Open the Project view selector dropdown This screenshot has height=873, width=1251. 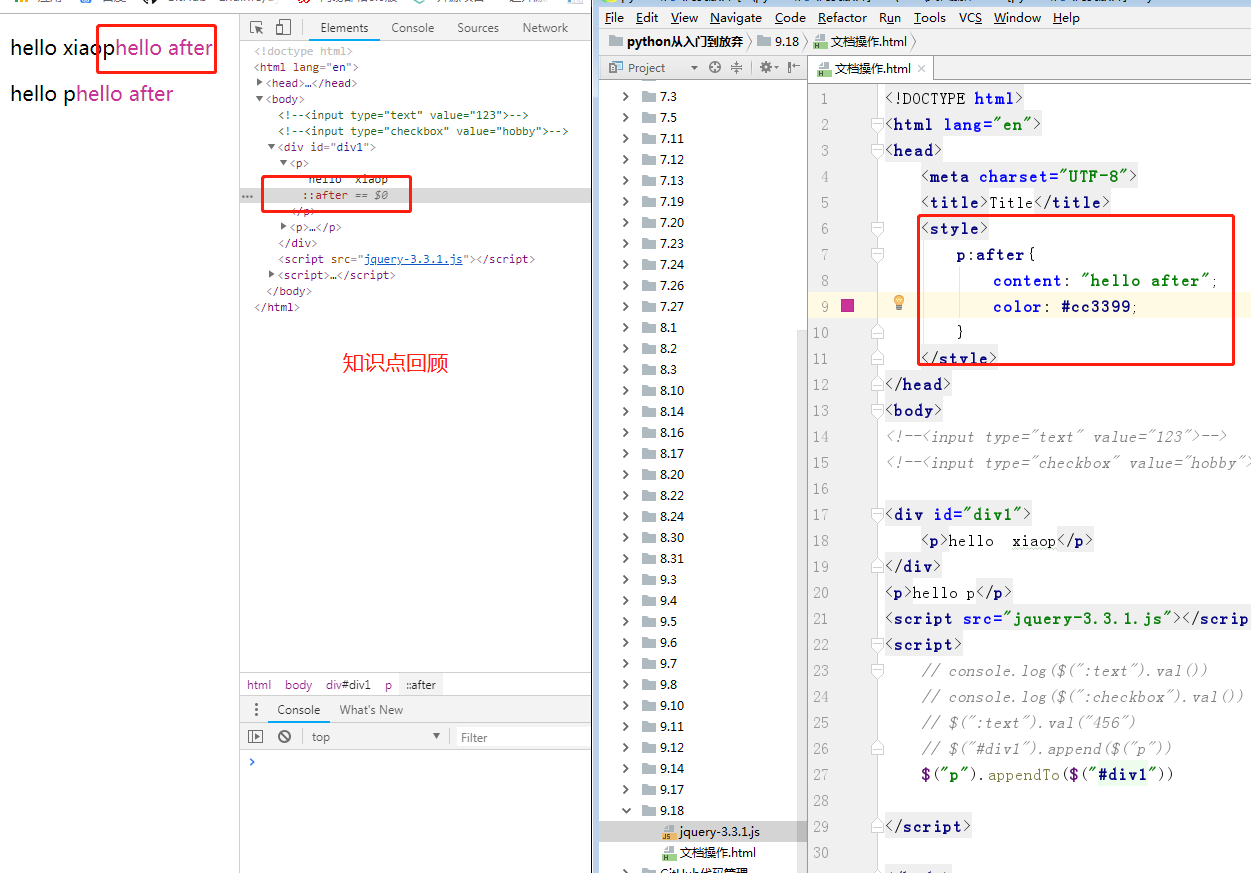[x=694, y=68]
